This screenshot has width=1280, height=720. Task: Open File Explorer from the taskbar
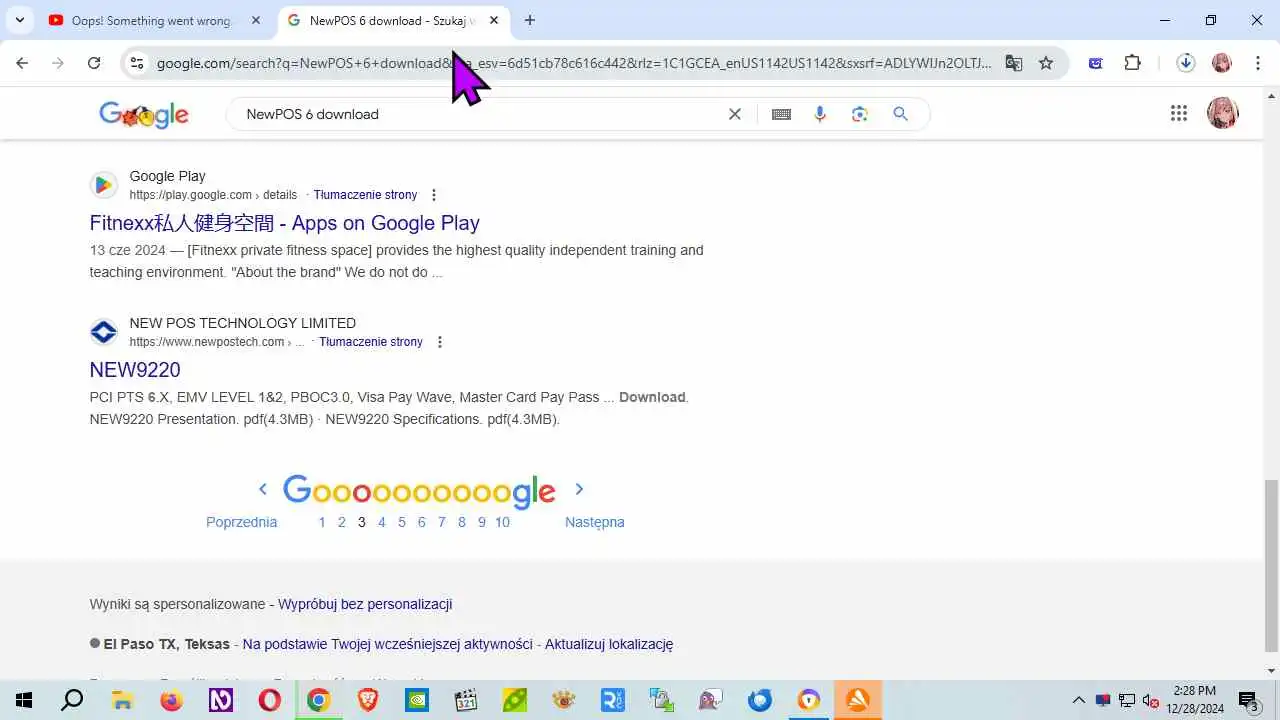pos(121,700)
